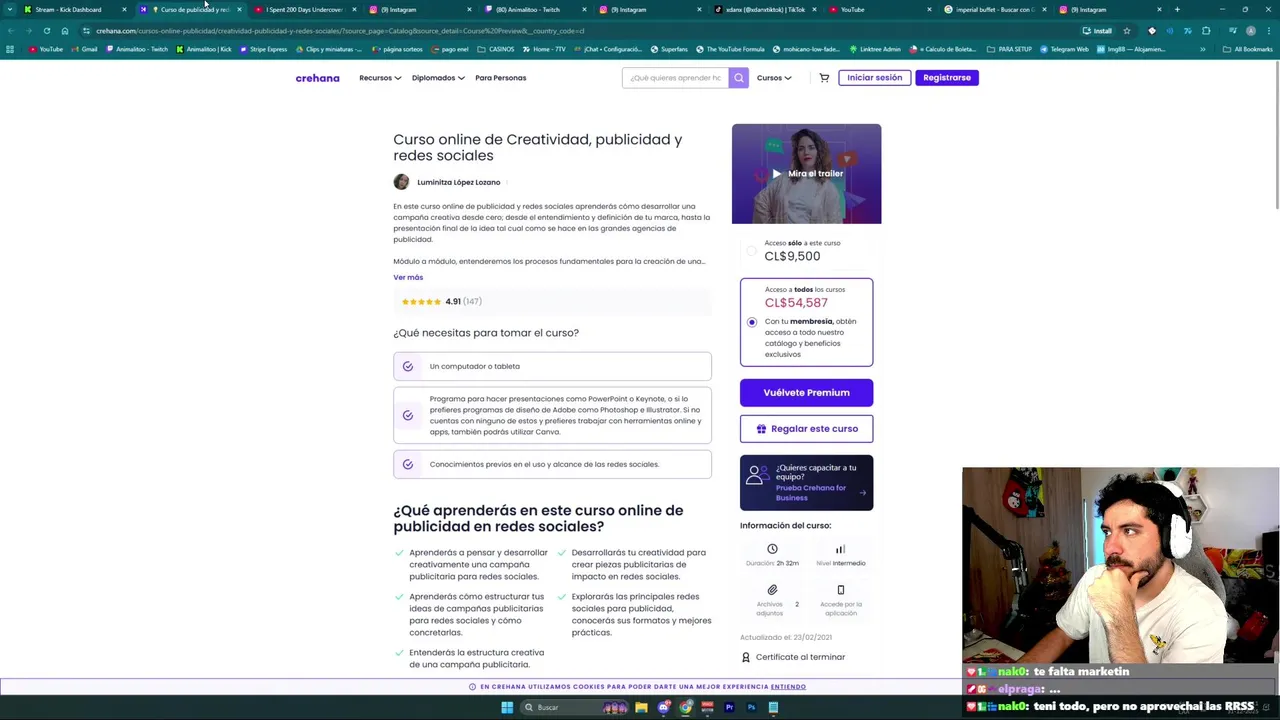Open the PARA SETUP bookmarks folder

click(1010, 49)
